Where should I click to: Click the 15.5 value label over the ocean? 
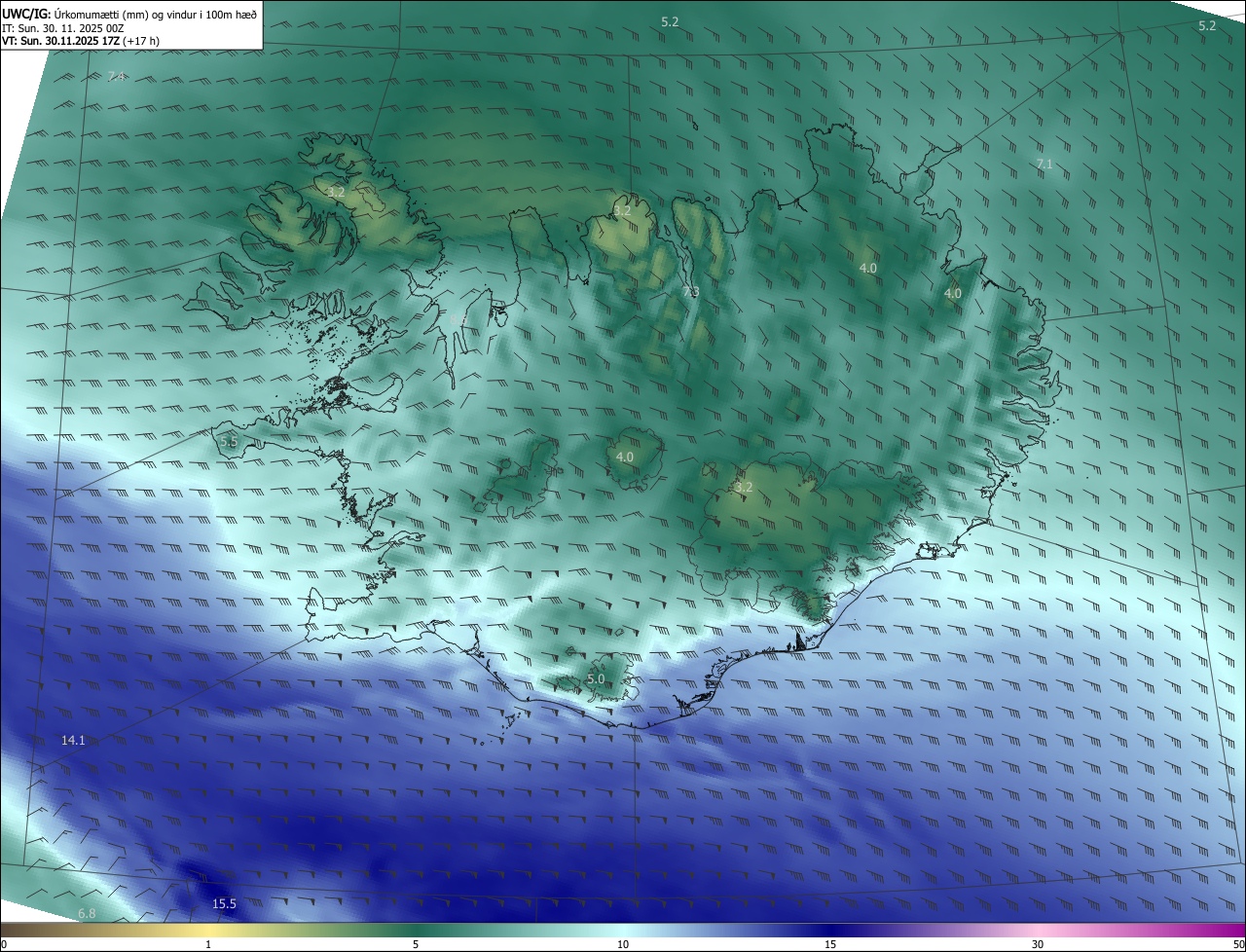point(224,904)
